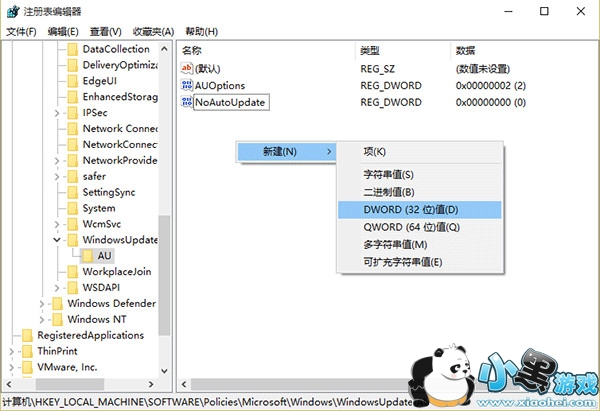The width and height of the screenshot is (600, 411).
Task: Click the System folder icon
Action: tap(73, 208)
